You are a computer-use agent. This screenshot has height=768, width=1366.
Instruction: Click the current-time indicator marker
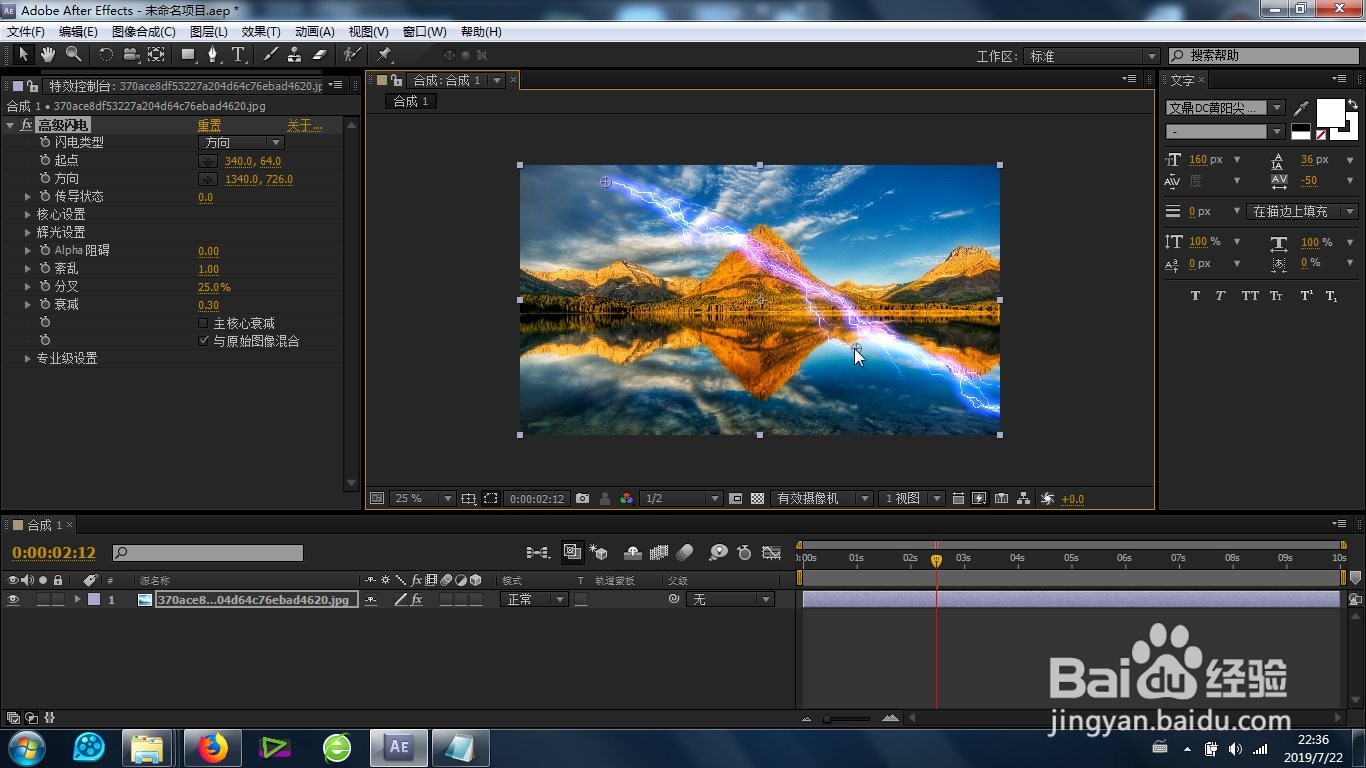(x=937, y=561)
